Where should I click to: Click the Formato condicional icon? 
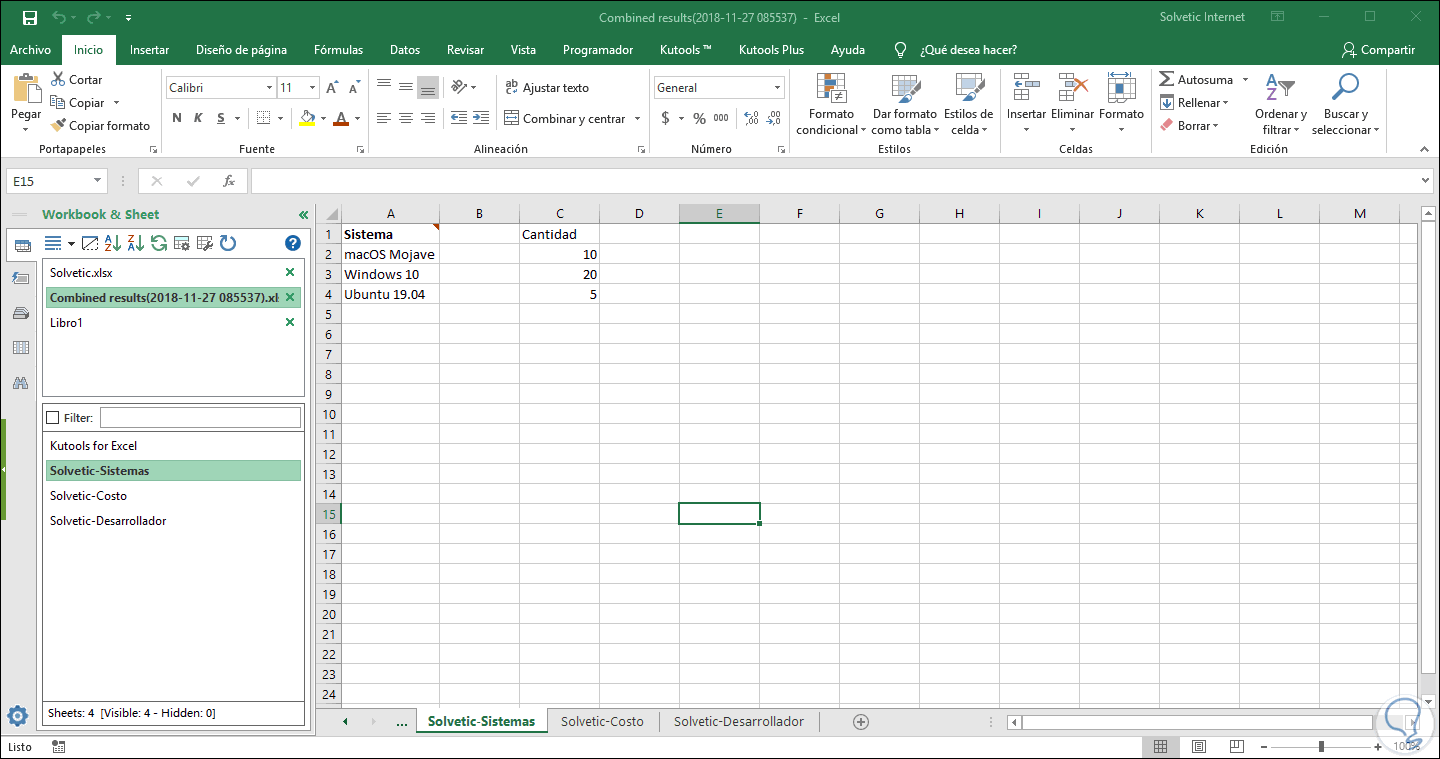point(831,90)
